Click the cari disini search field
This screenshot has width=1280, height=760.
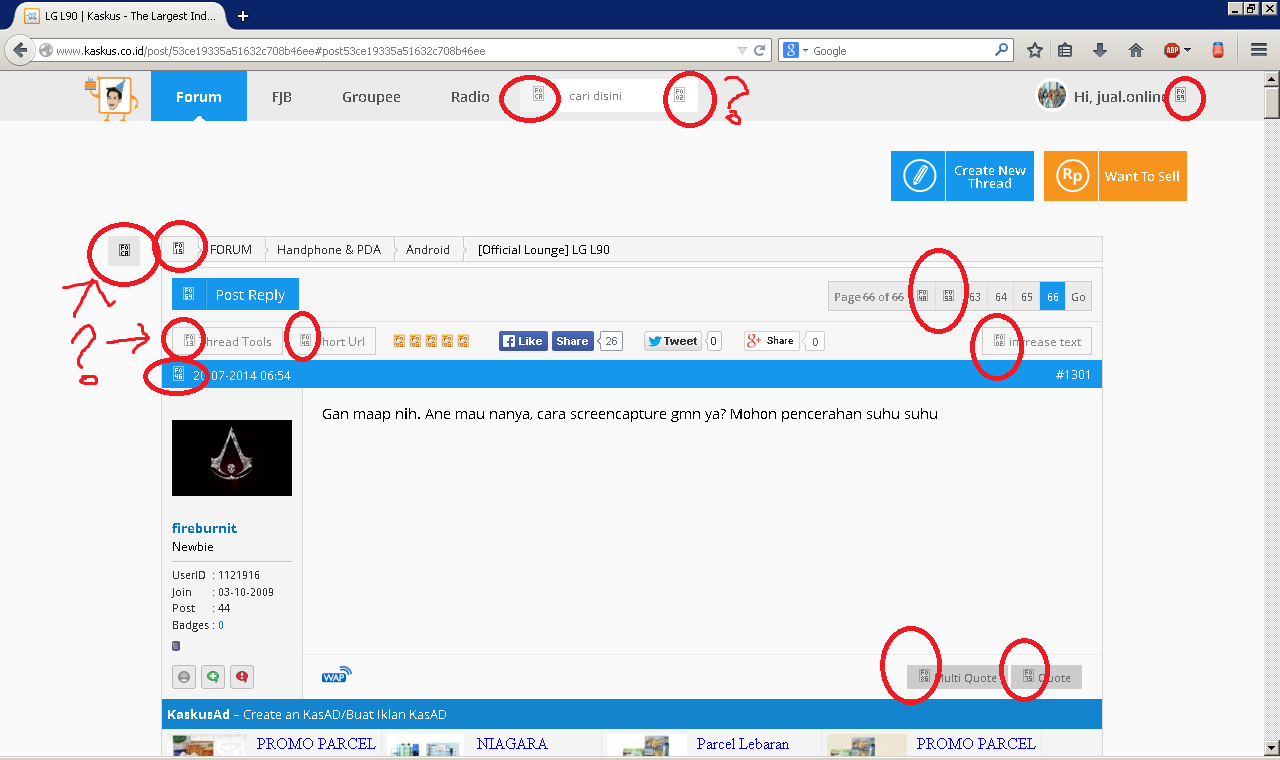click(610, 96)
